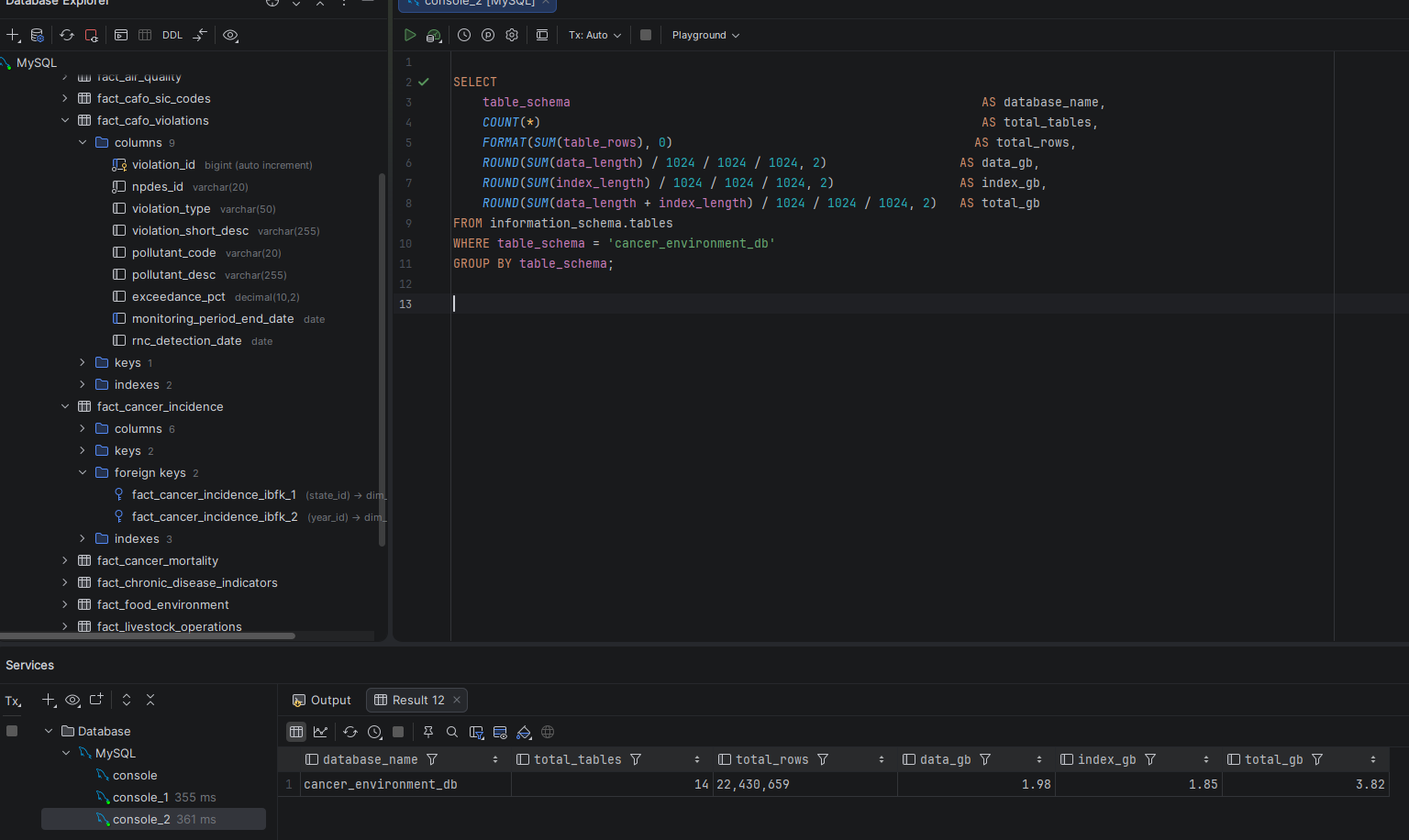This screenshot has width=1409, height=840.
Task: Close the console_2 [MySQL] editor tab
Action: [546, 3]
